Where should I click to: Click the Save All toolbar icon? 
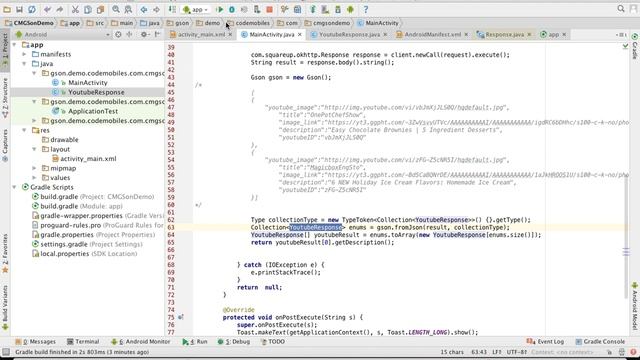pos(19,9)
